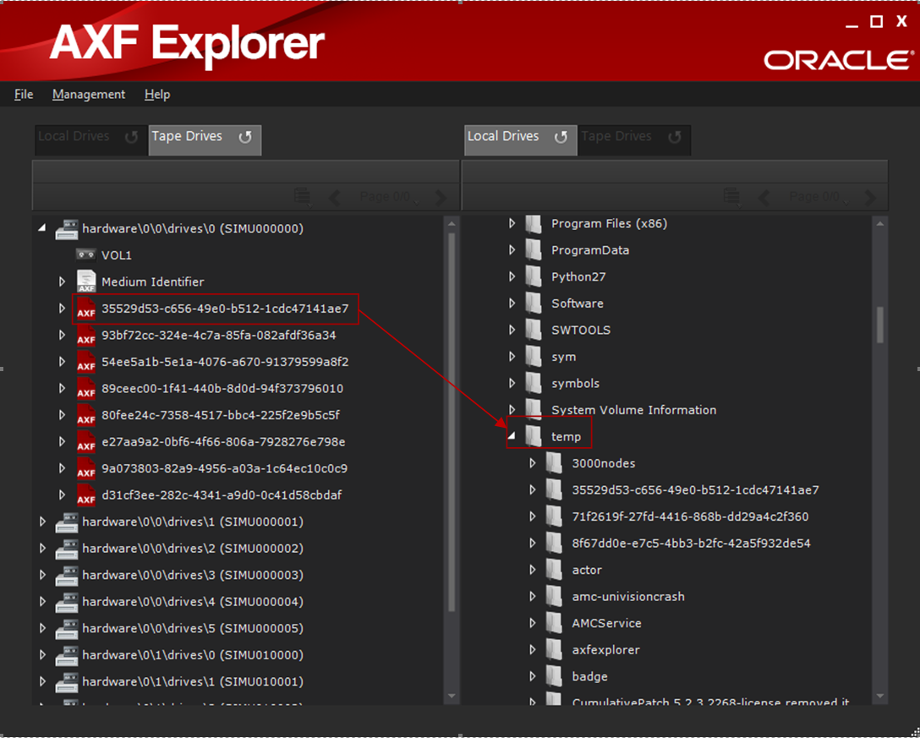The image size is (920, 738).
Task: Expand hardware\0\0\drives\1 (SIMU000001)
Action: 42,522
